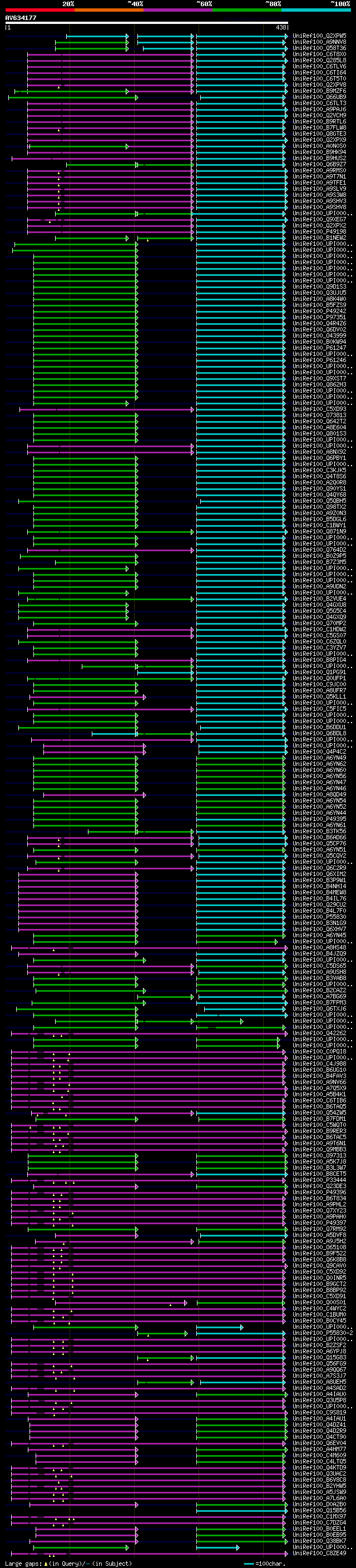Select hit UniRef100_Q8GTE3

tap(319, 133)
